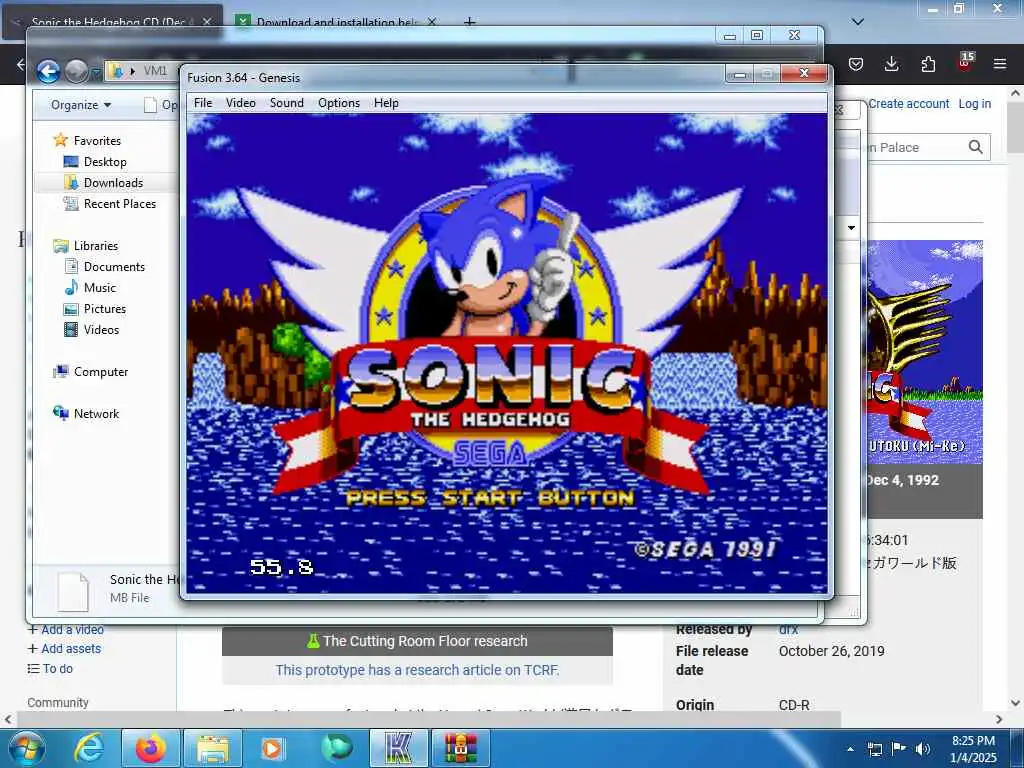The image size is (1024, 768).
Task: Expand the dropdown arrow behind Fusion window
Action: click(x=851, y=228)
